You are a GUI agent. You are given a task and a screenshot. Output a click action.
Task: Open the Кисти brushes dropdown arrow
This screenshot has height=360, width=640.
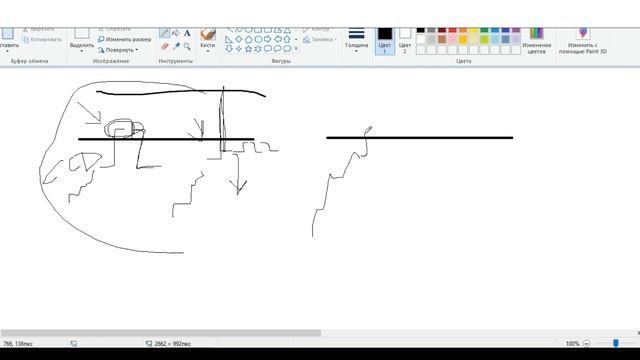208,51
